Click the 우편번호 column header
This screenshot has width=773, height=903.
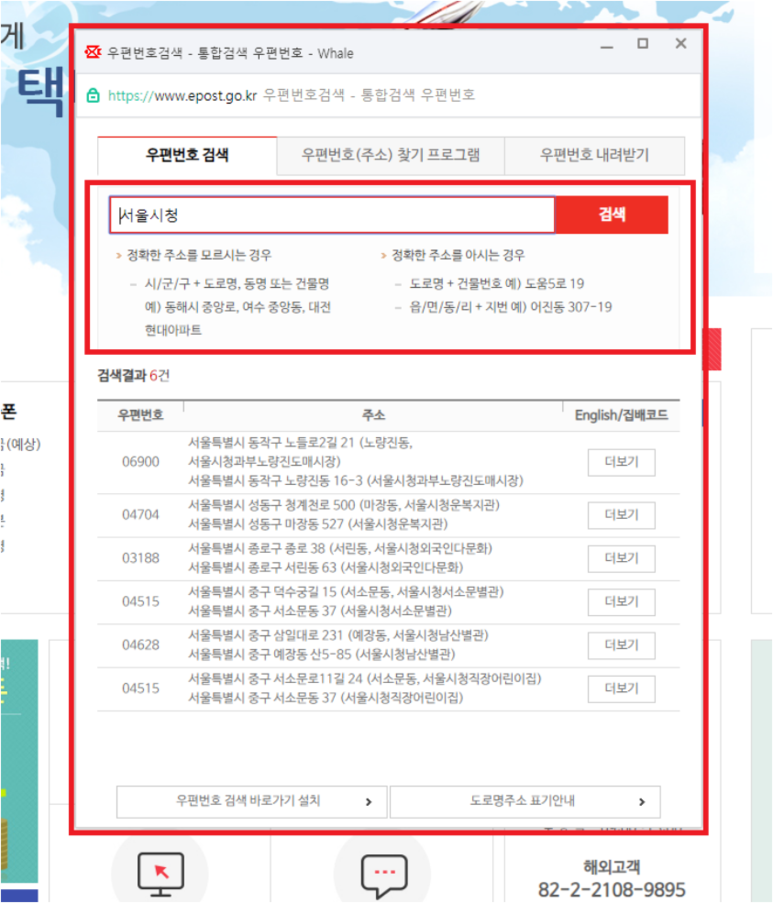[x=141, y=415]
